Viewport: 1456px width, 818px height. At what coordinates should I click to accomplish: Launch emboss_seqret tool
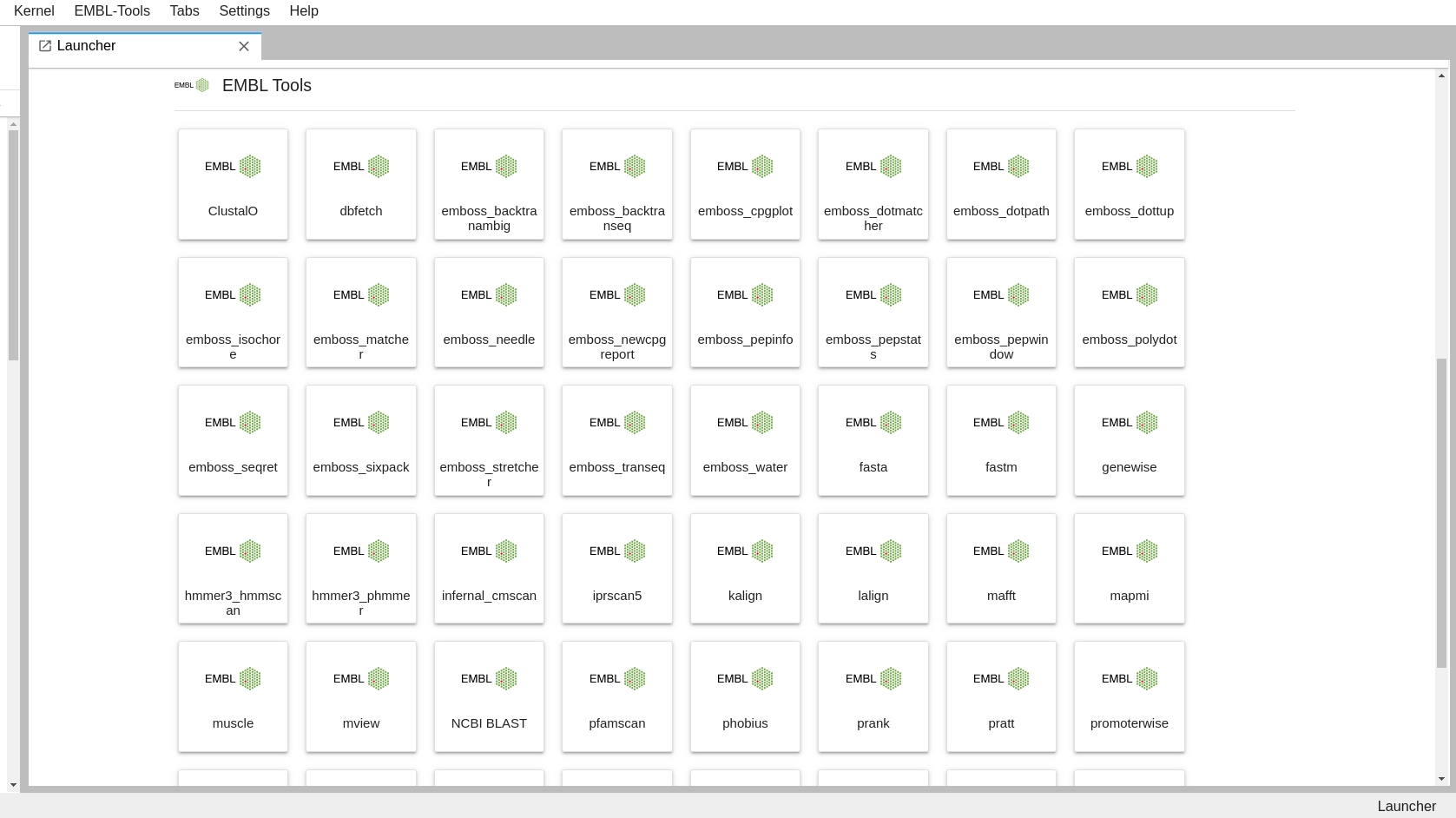coord(233,440)
